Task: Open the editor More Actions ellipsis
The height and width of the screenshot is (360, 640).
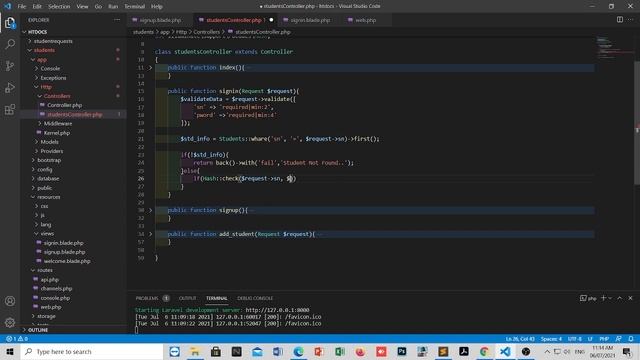Action: [x=630, y=20]
